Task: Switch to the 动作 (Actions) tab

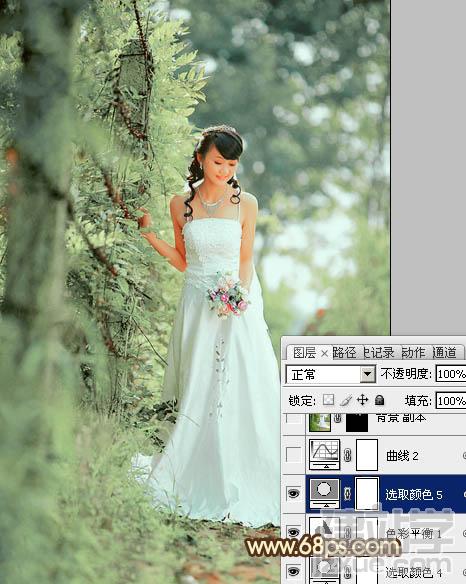Action: (413, 352)
